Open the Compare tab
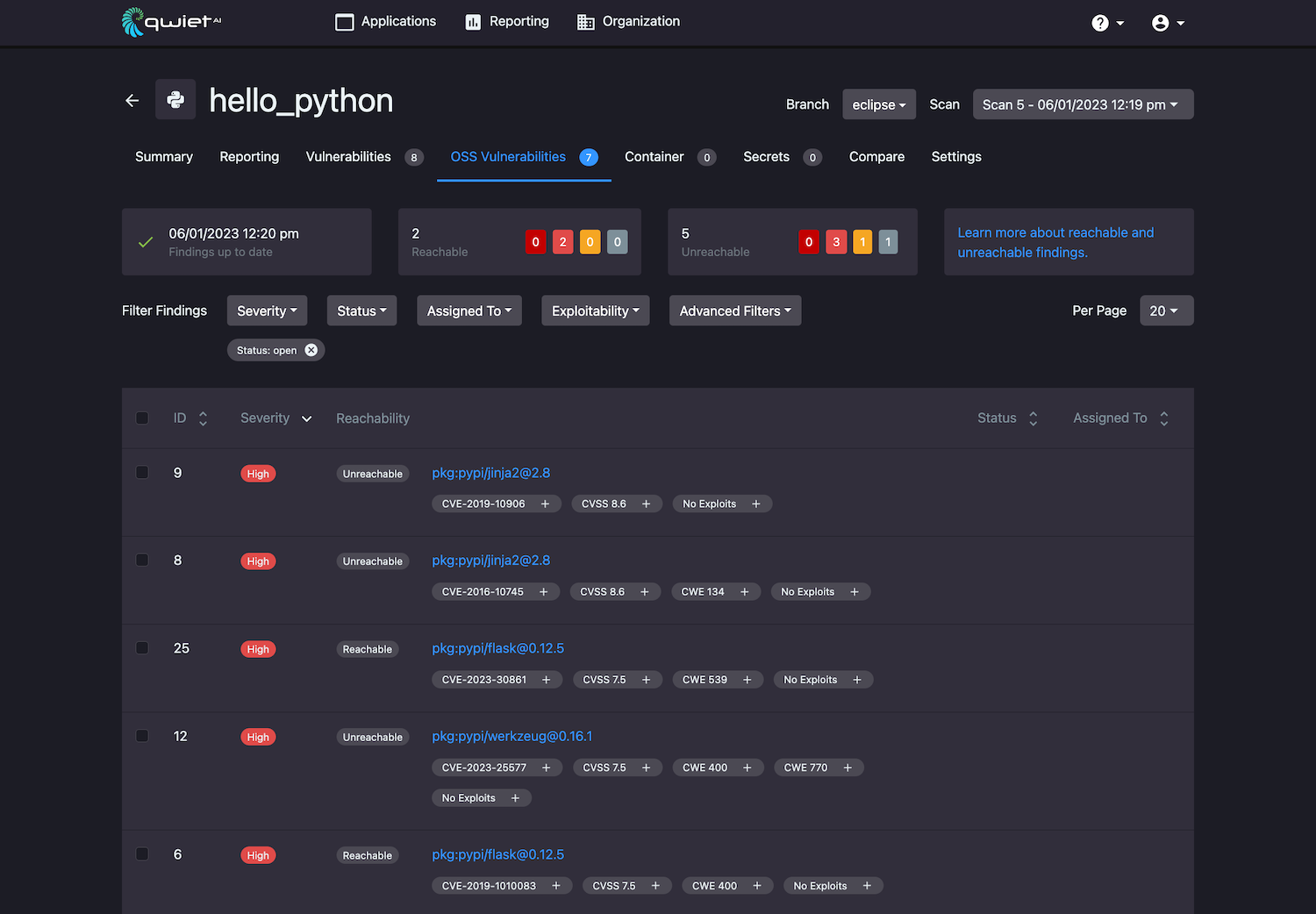 [876, 157]
